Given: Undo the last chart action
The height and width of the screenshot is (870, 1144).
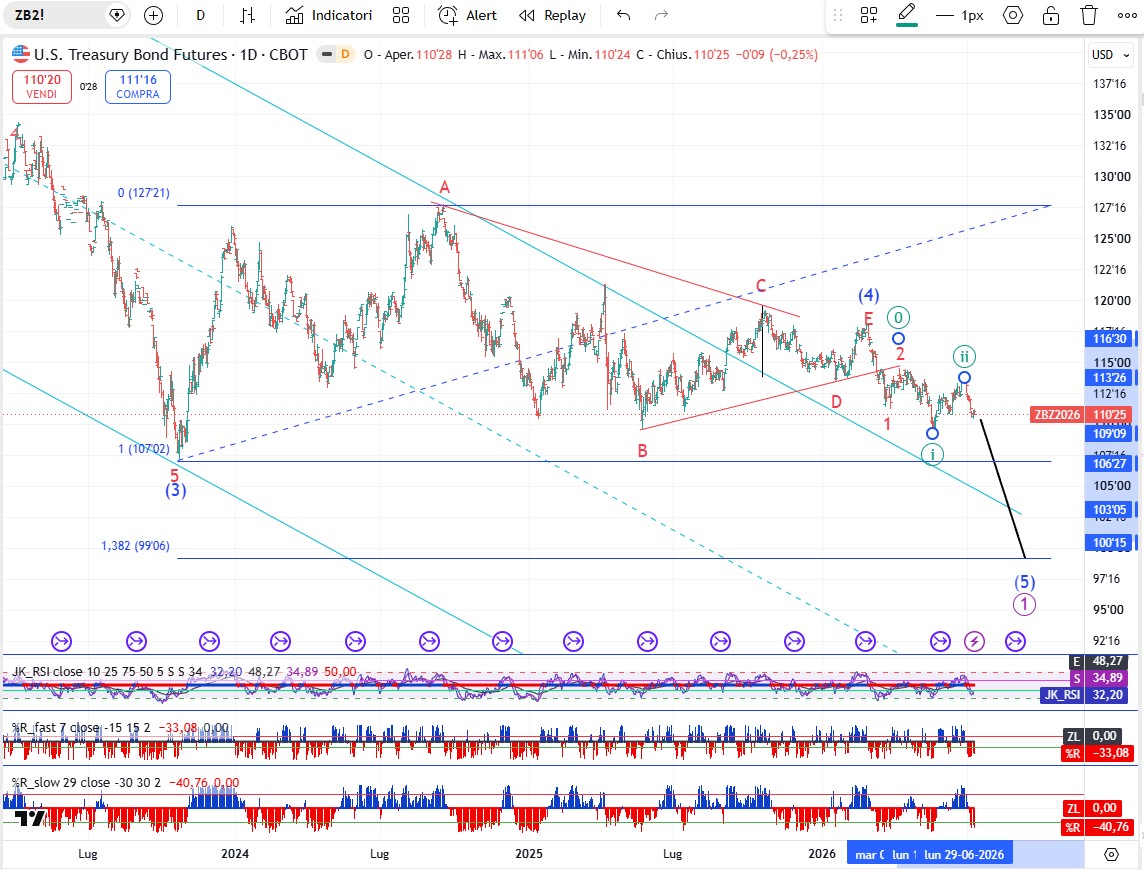Looking at the screenshot, I should click(x=623, y=15).
